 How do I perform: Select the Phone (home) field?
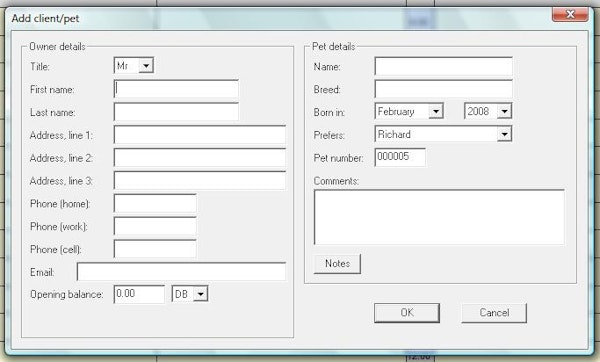point(155,203)
